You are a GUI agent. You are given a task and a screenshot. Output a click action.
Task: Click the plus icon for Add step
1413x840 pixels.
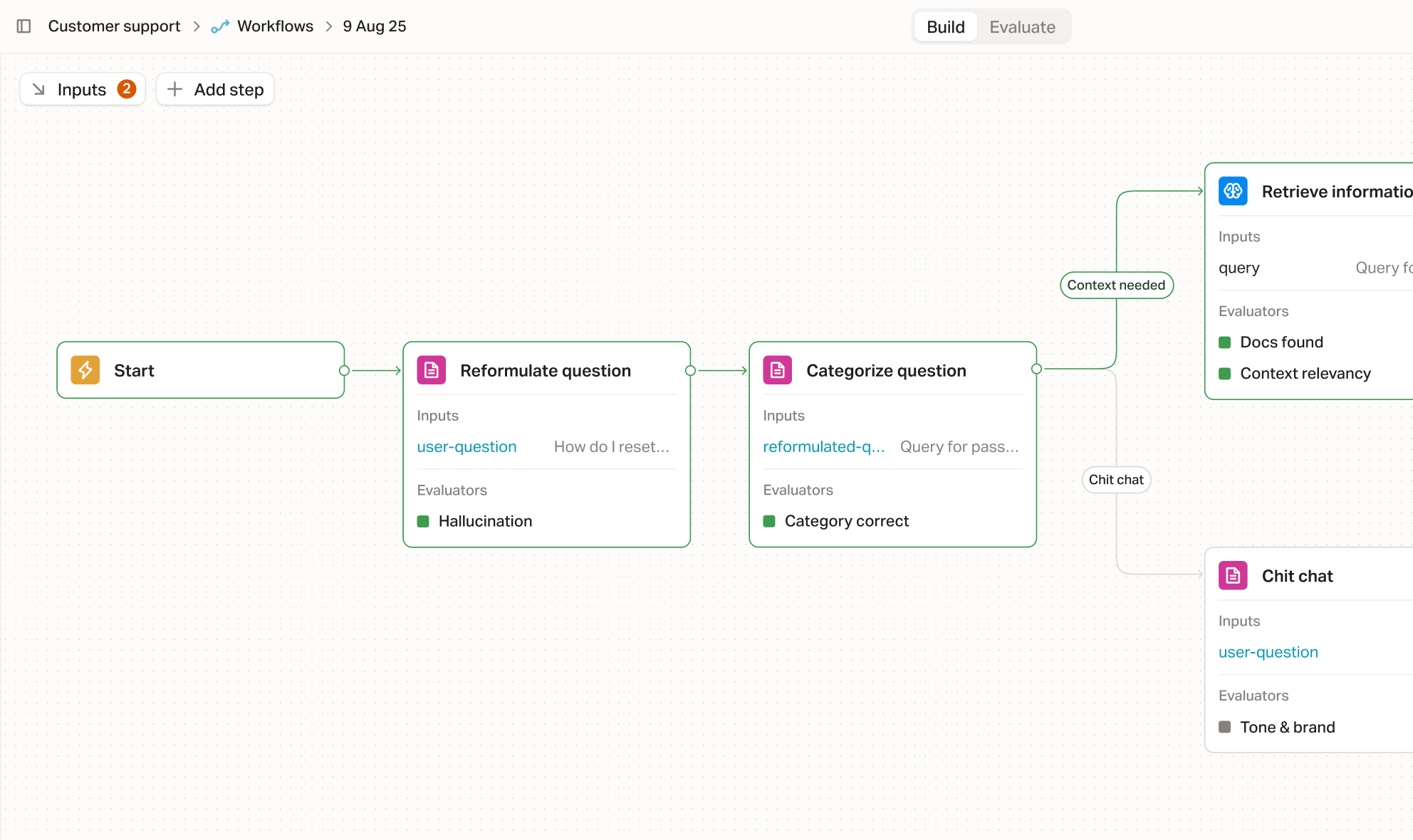(174, 89)
